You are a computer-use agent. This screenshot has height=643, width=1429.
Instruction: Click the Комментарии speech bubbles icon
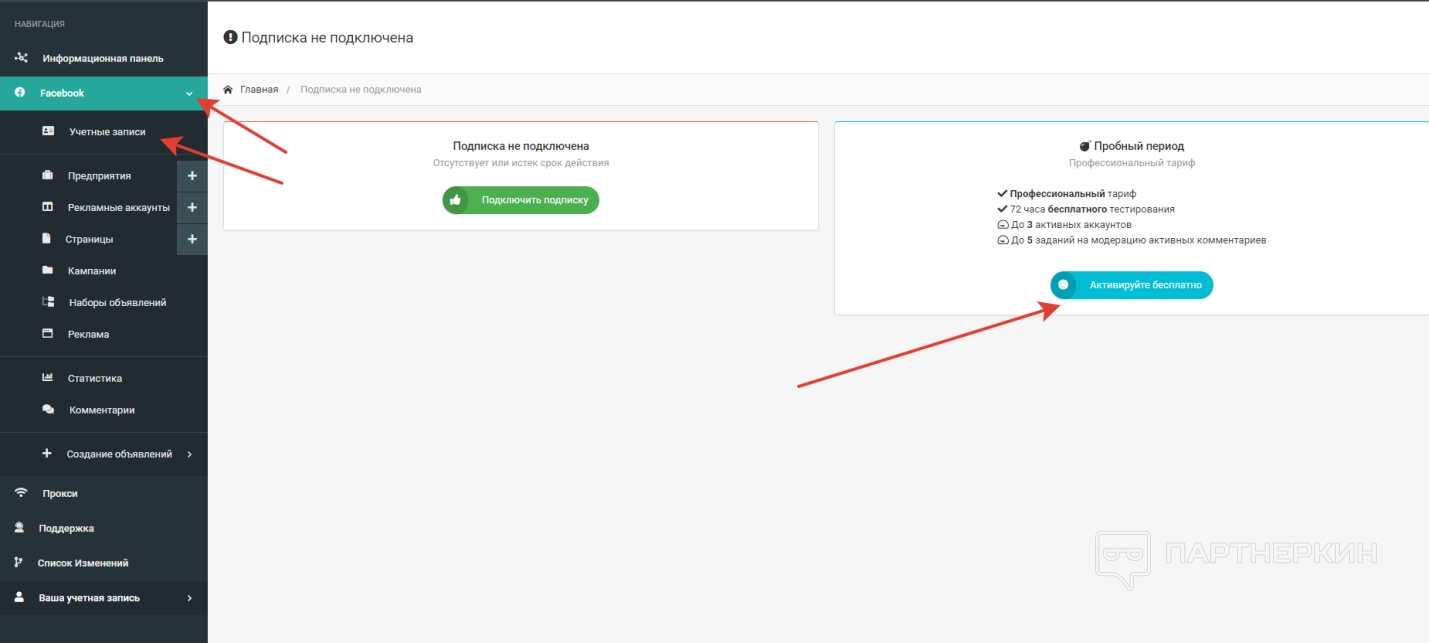pyautogui.click(x=47, y=410)
